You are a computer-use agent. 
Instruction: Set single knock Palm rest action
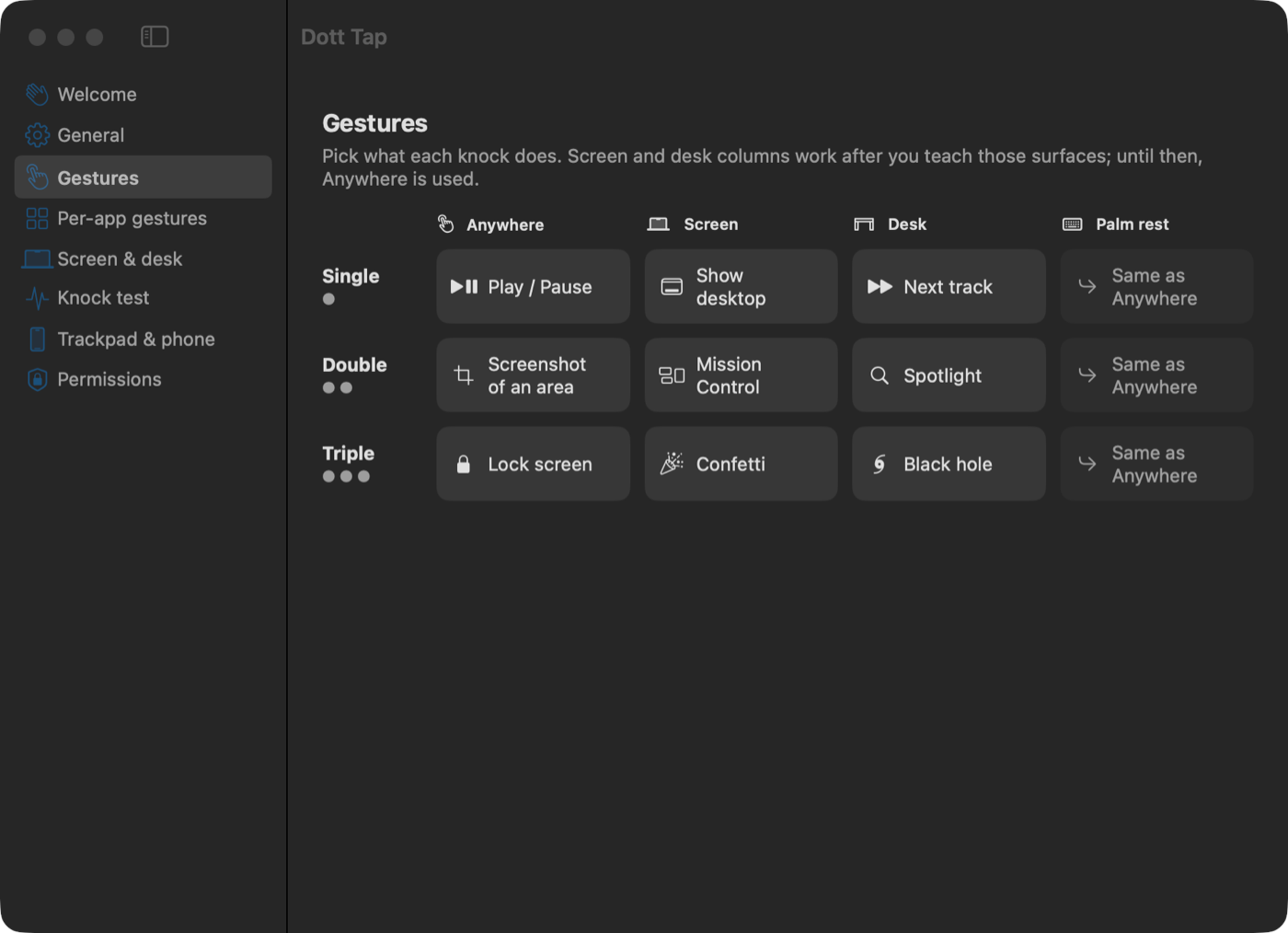1157,286
